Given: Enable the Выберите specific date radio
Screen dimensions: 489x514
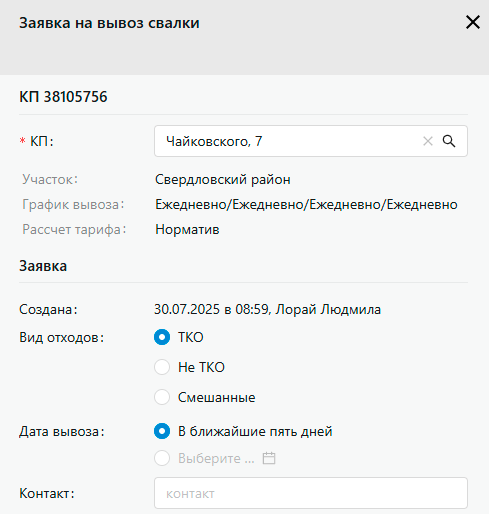Looking at the screenshot, I should [162, 458].
